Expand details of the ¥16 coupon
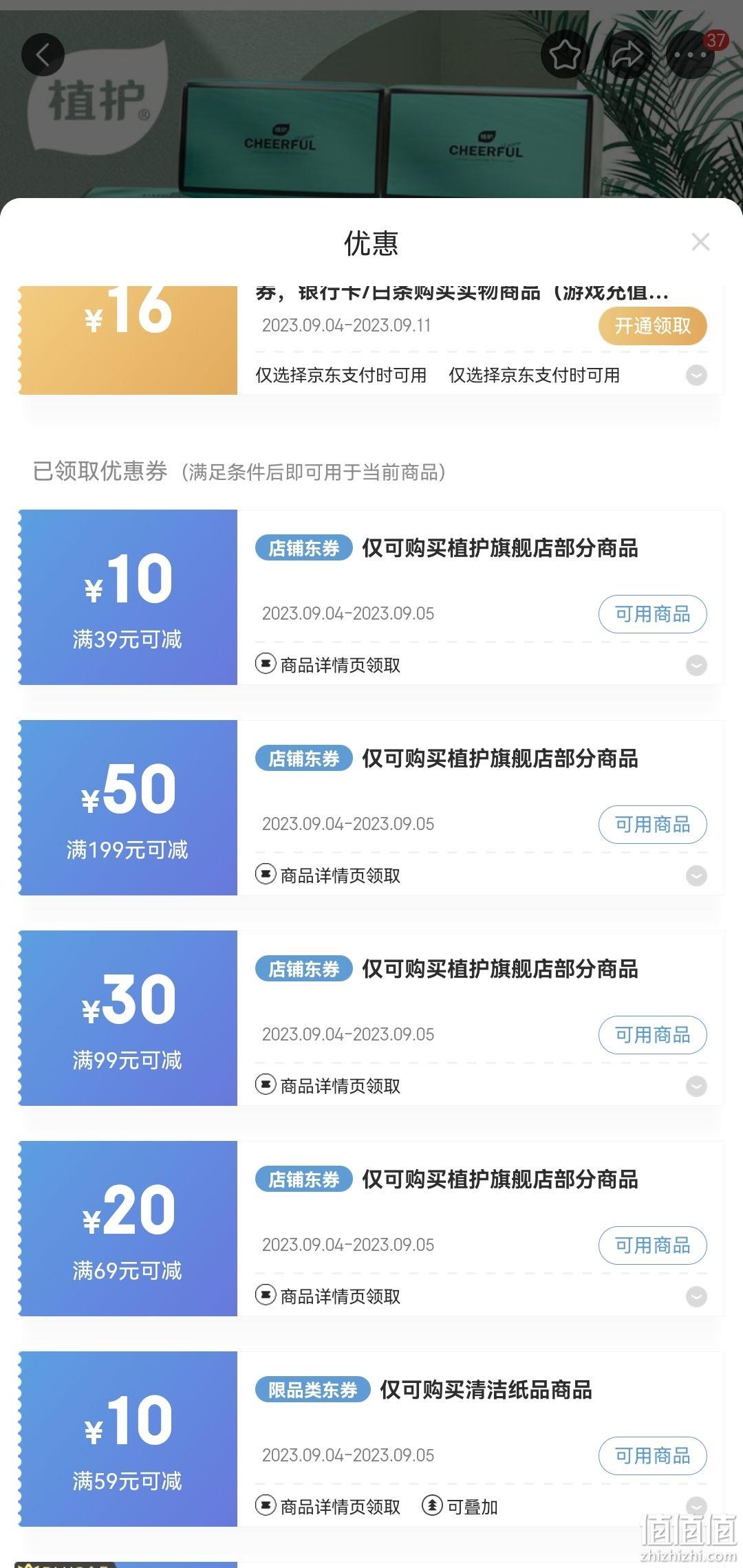 696,375
